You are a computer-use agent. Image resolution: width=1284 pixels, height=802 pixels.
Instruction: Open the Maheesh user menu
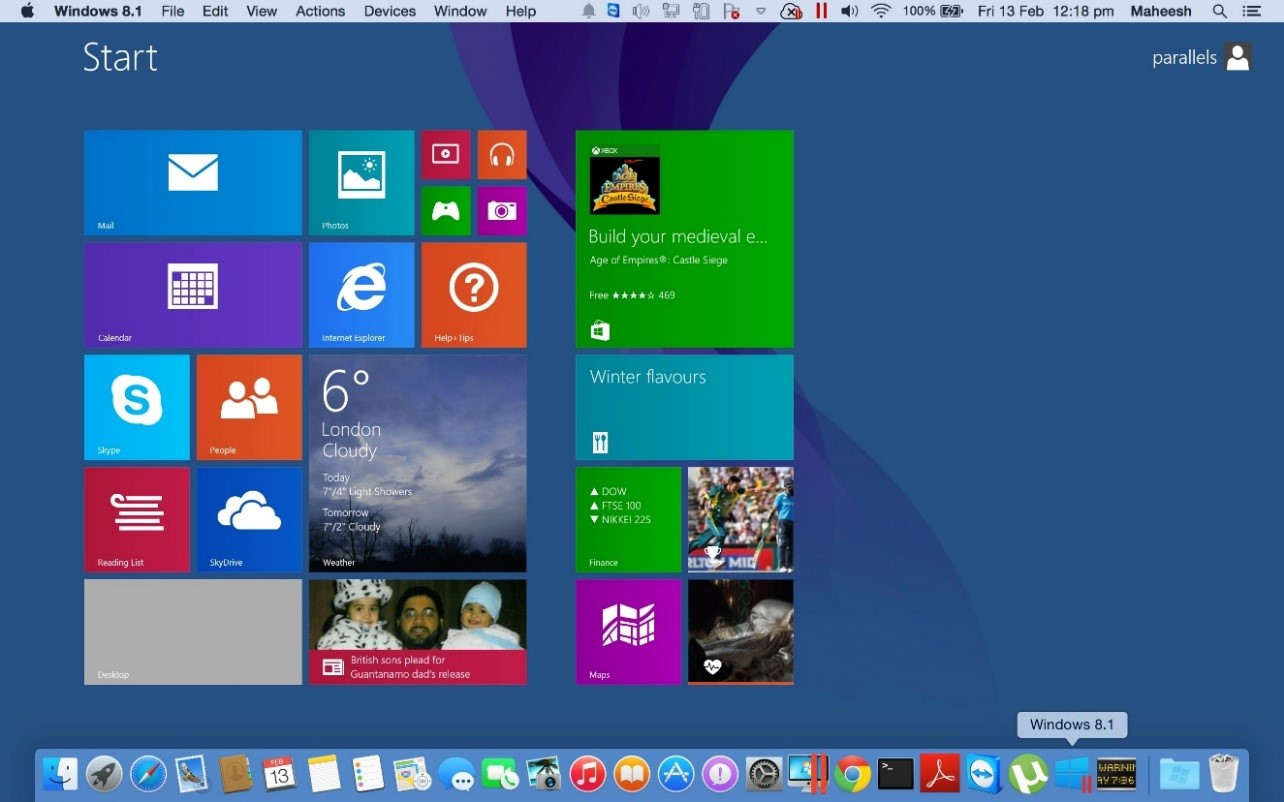coord(1161,11)
